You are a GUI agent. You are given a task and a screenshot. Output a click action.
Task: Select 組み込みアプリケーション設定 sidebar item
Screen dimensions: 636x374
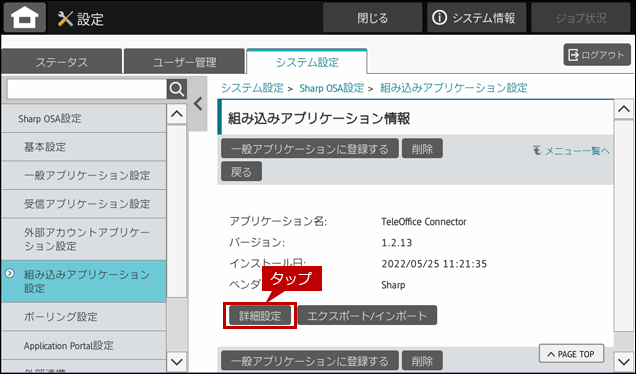click(84, 282)
